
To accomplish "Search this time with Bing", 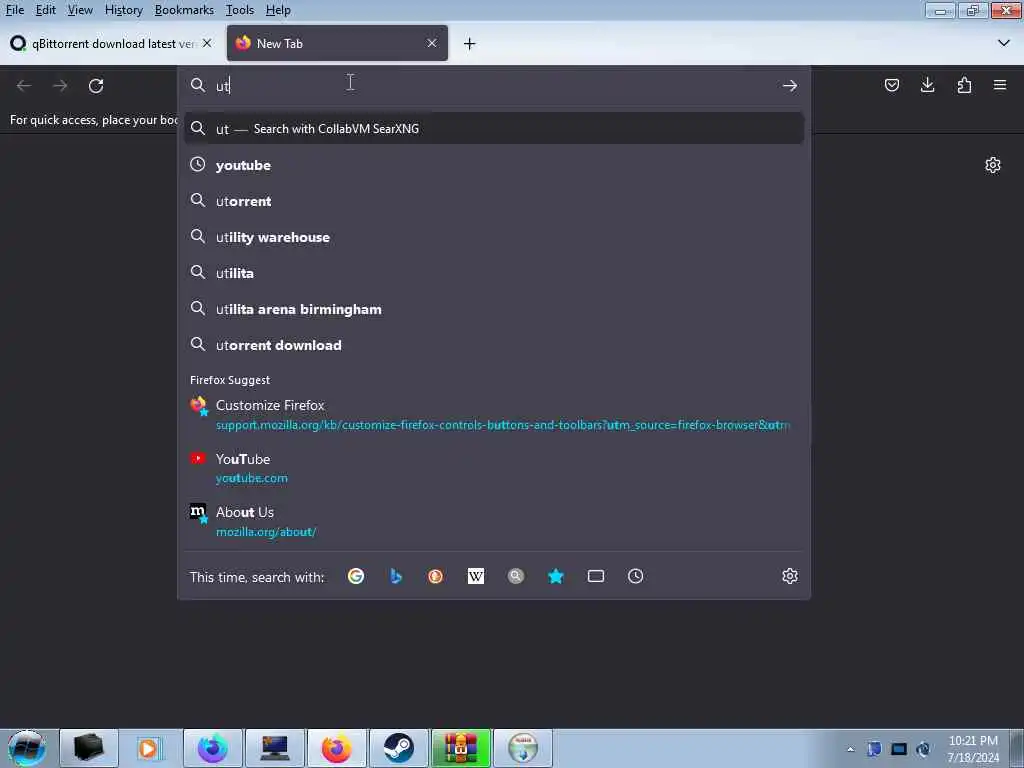I will (396, 576).
